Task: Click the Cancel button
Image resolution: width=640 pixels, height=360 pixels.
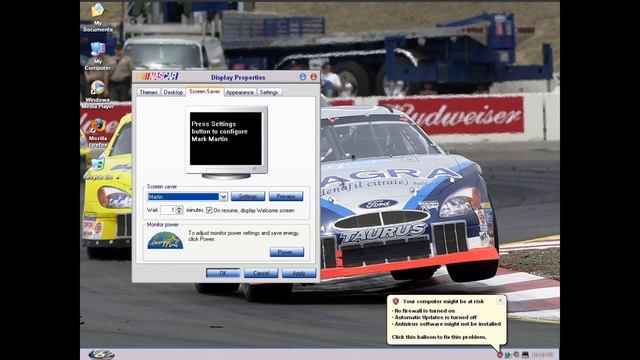Action: (261, 273)
